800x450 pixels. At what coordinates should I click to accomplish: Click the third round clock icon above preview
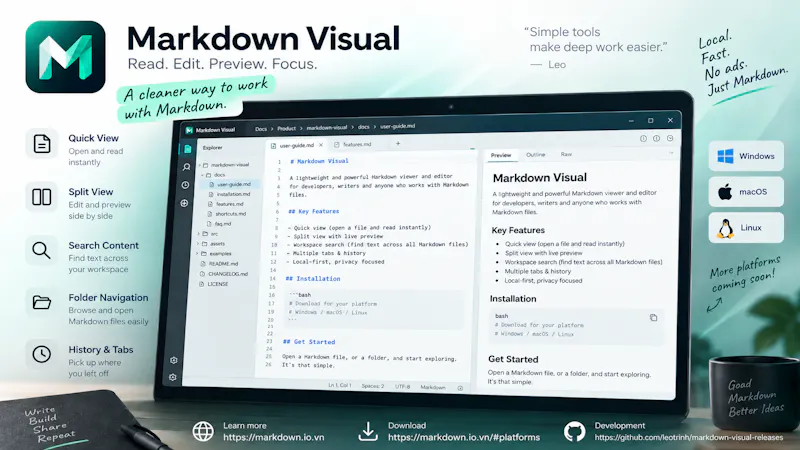pyautogui.click(x=670, y=138)
